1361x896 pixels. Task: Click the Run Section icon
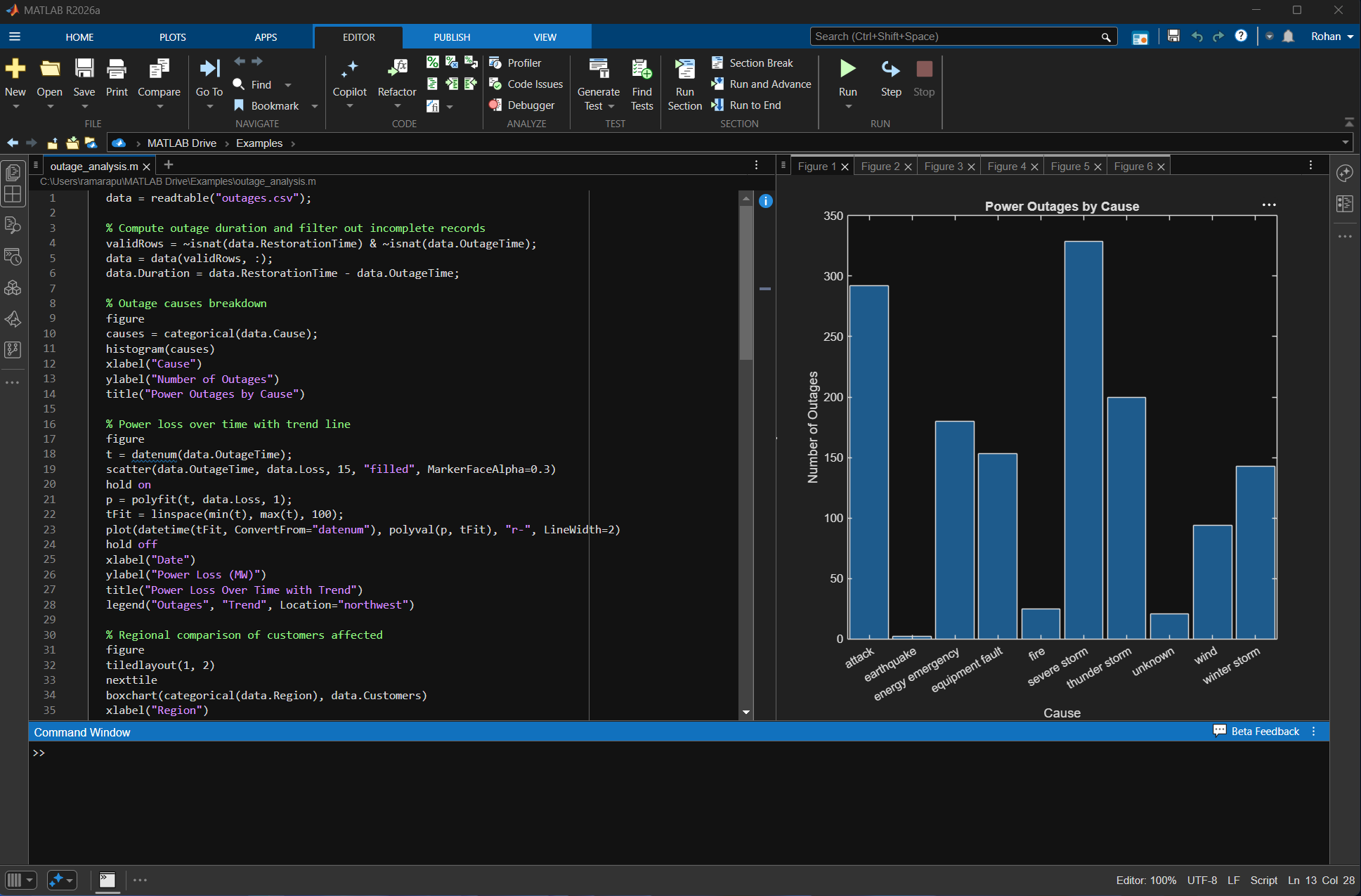pos(684,69)
